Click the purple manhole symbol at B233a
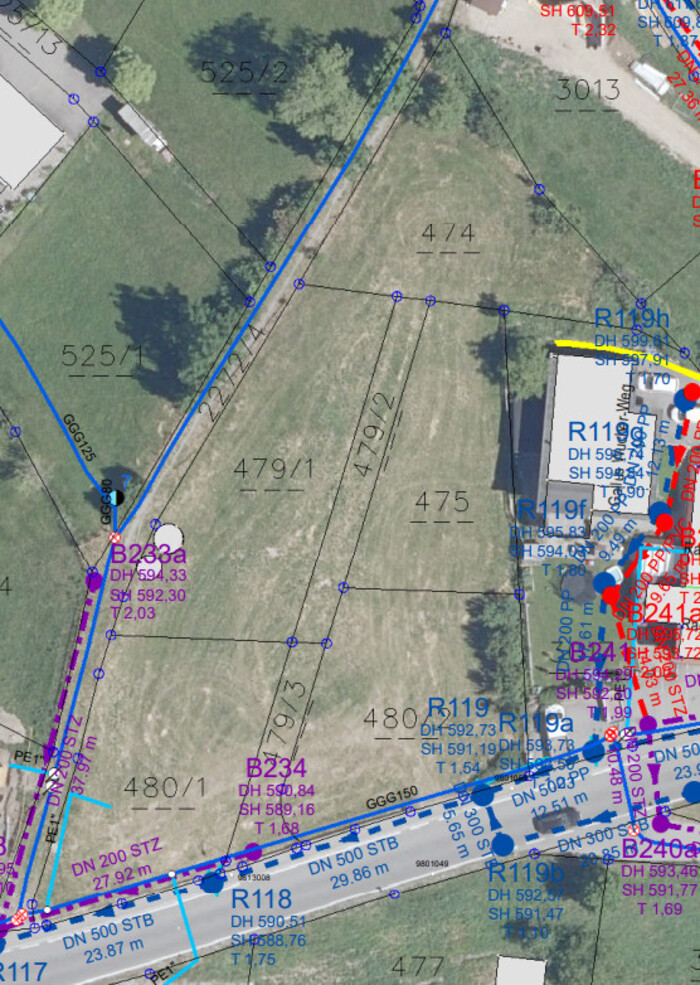 (94, 580)
